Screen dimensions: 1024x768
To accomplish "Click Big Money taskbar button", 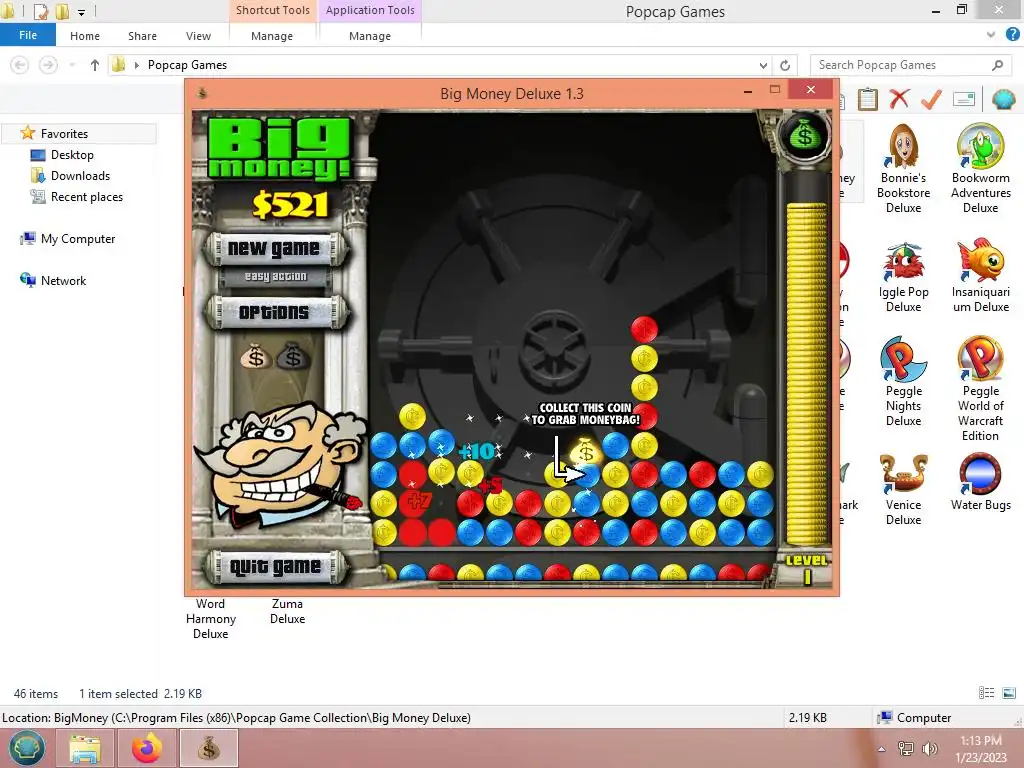I will (x=208, y=748).
